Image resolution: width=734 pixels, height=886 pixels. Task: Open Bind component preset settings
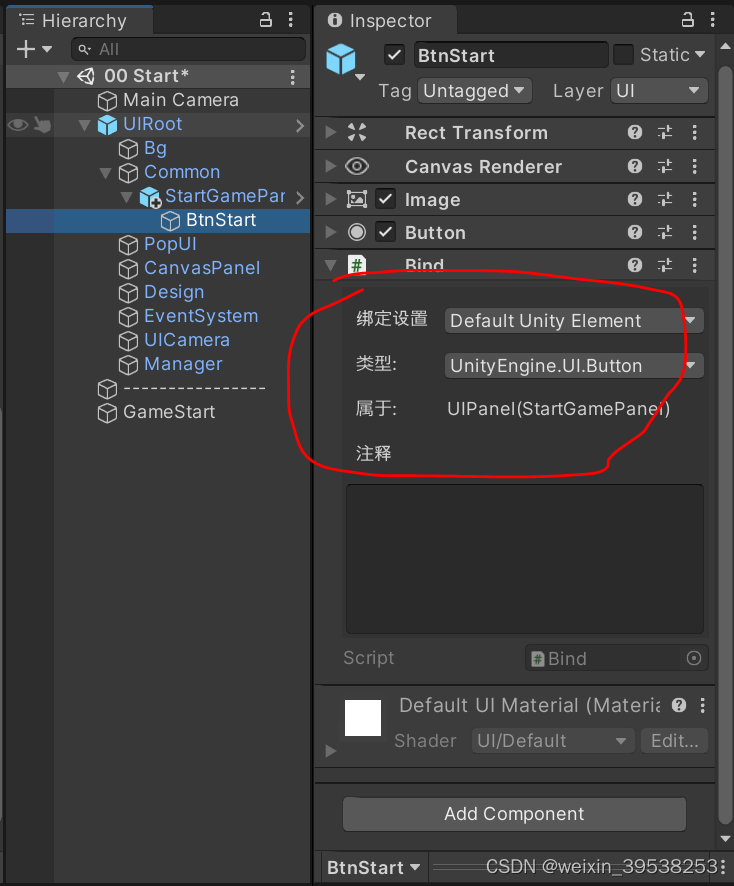(665, 265)
